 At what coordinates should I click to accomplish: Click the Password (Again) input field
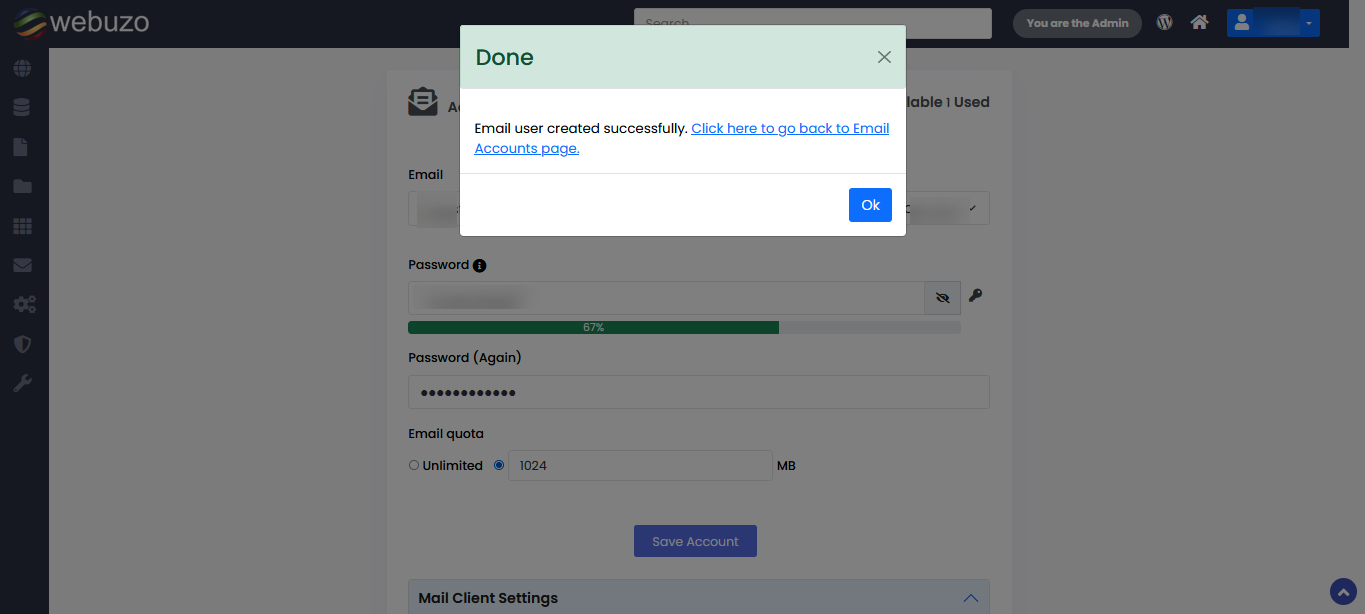coord(698,392)
